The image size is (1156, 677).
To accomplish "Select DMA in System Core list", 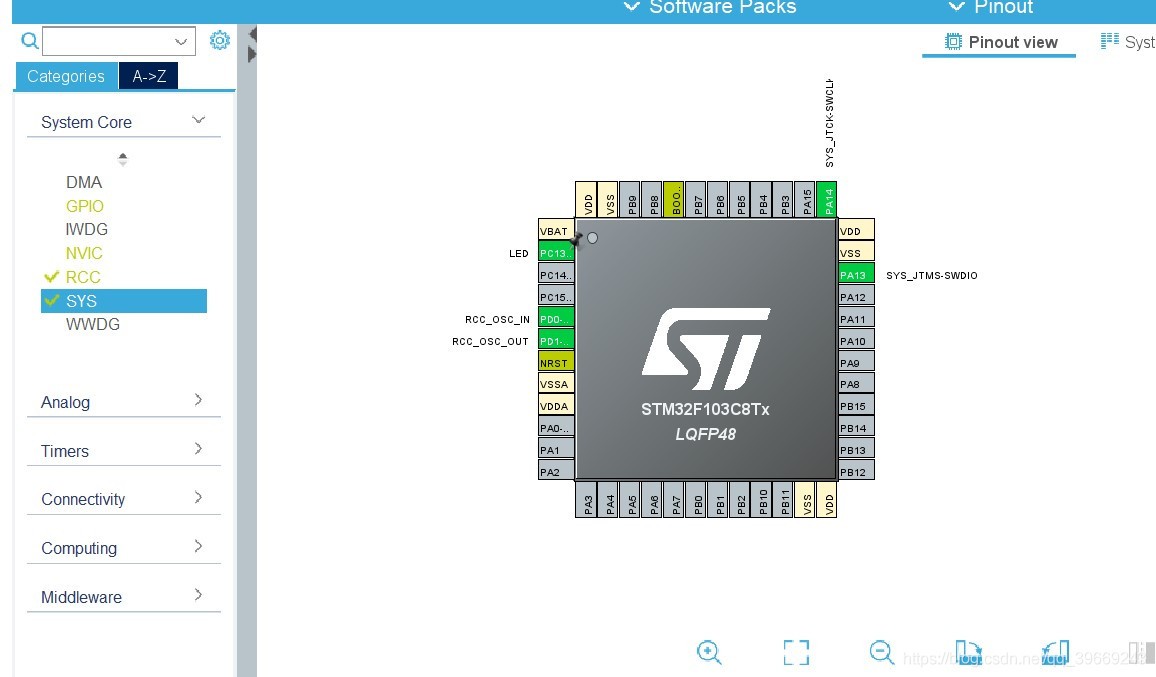I will (x=84, y=182).
